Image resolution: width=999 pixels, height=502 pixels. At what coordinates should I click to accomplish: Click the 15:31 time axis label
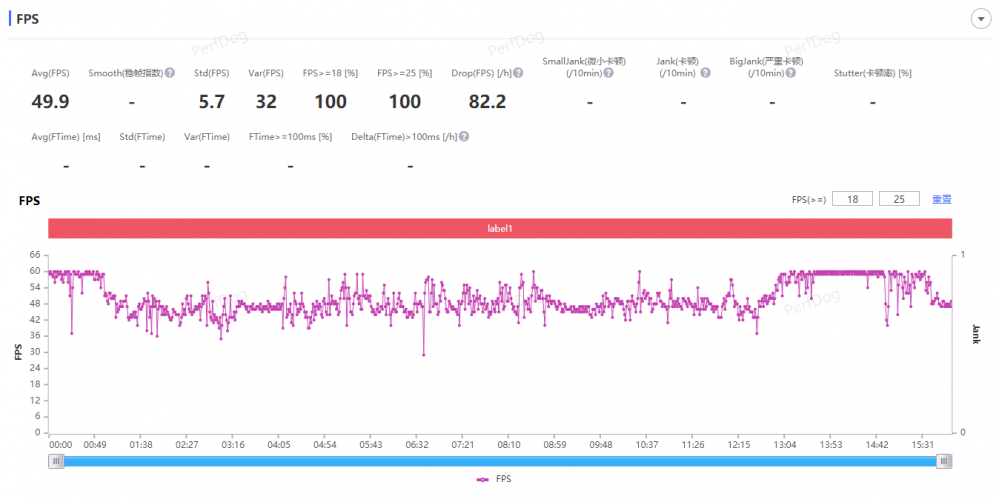point(923,445)
